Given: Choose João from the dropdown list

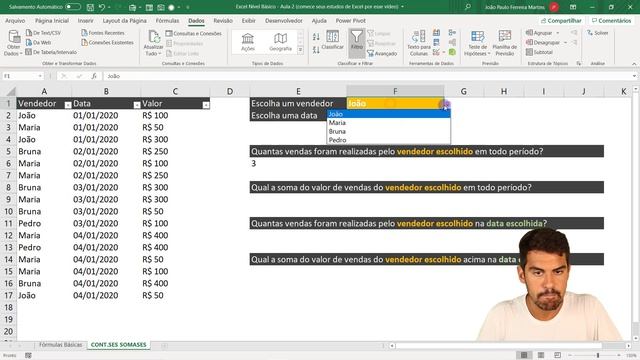Looking at the screenshot, I should (389, 114).
